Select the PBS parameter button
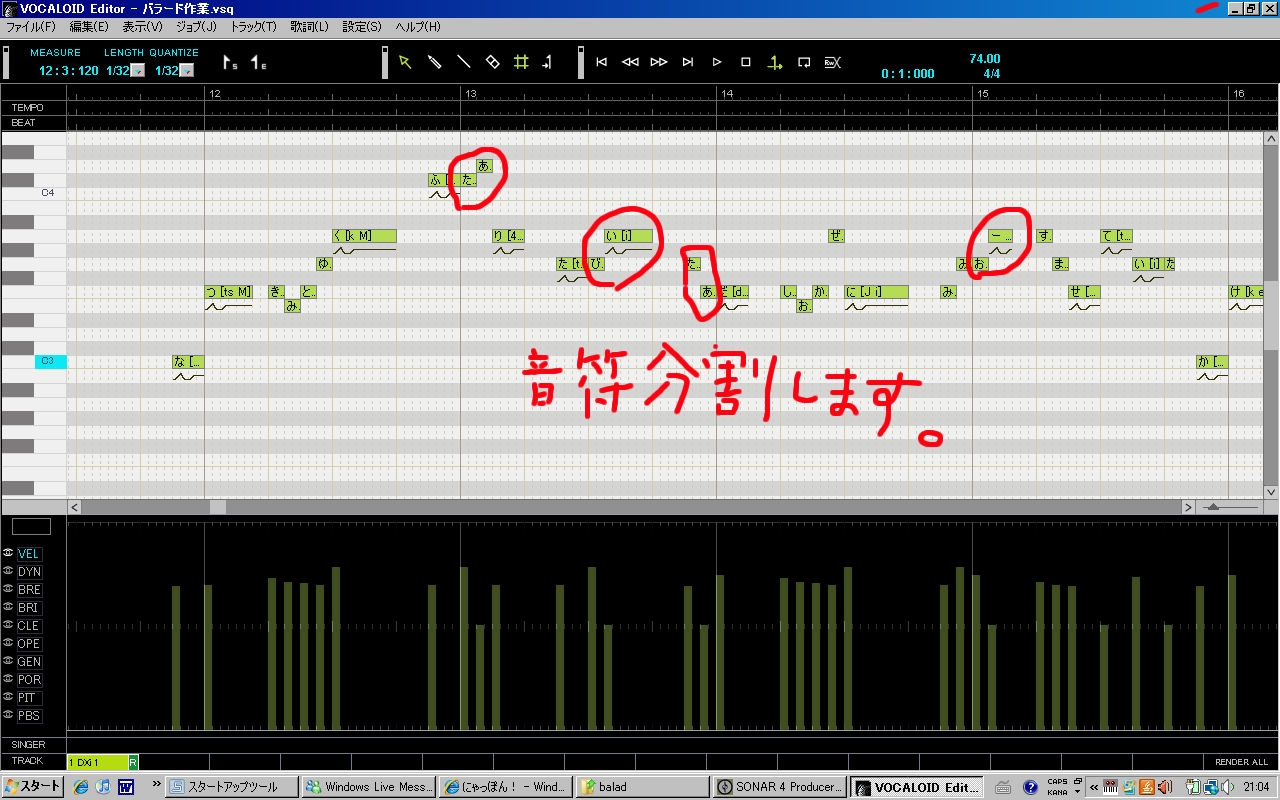The width and height of the screenshot is (1280, 800). pyautogui.click(x=29, y=716)
